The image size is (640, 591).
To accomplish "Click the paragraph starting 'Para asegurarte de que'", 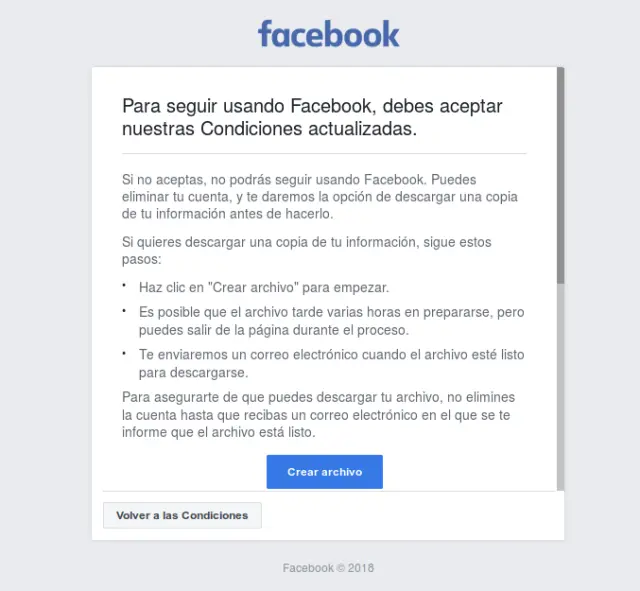I will (x=318, y=415).
